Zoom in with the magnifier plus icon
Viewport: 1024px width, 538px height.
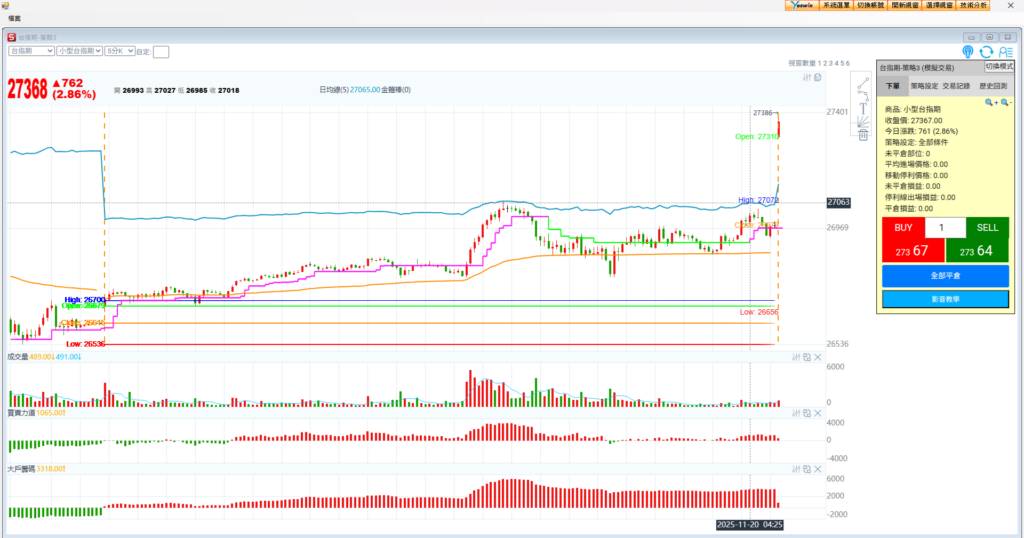(989, 102)
